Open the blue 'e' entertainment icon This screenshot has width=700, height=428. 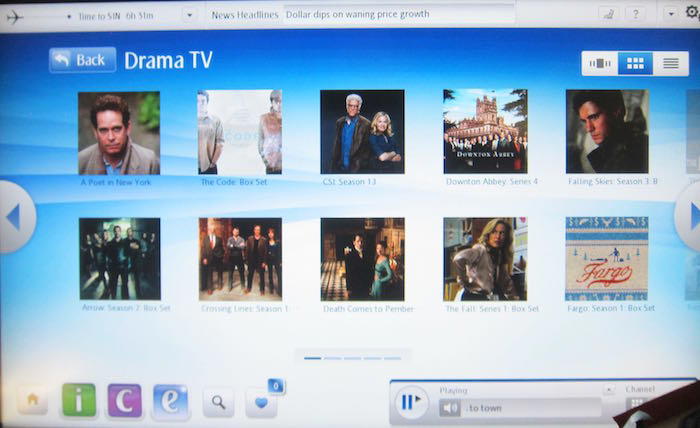click(171, 401)
